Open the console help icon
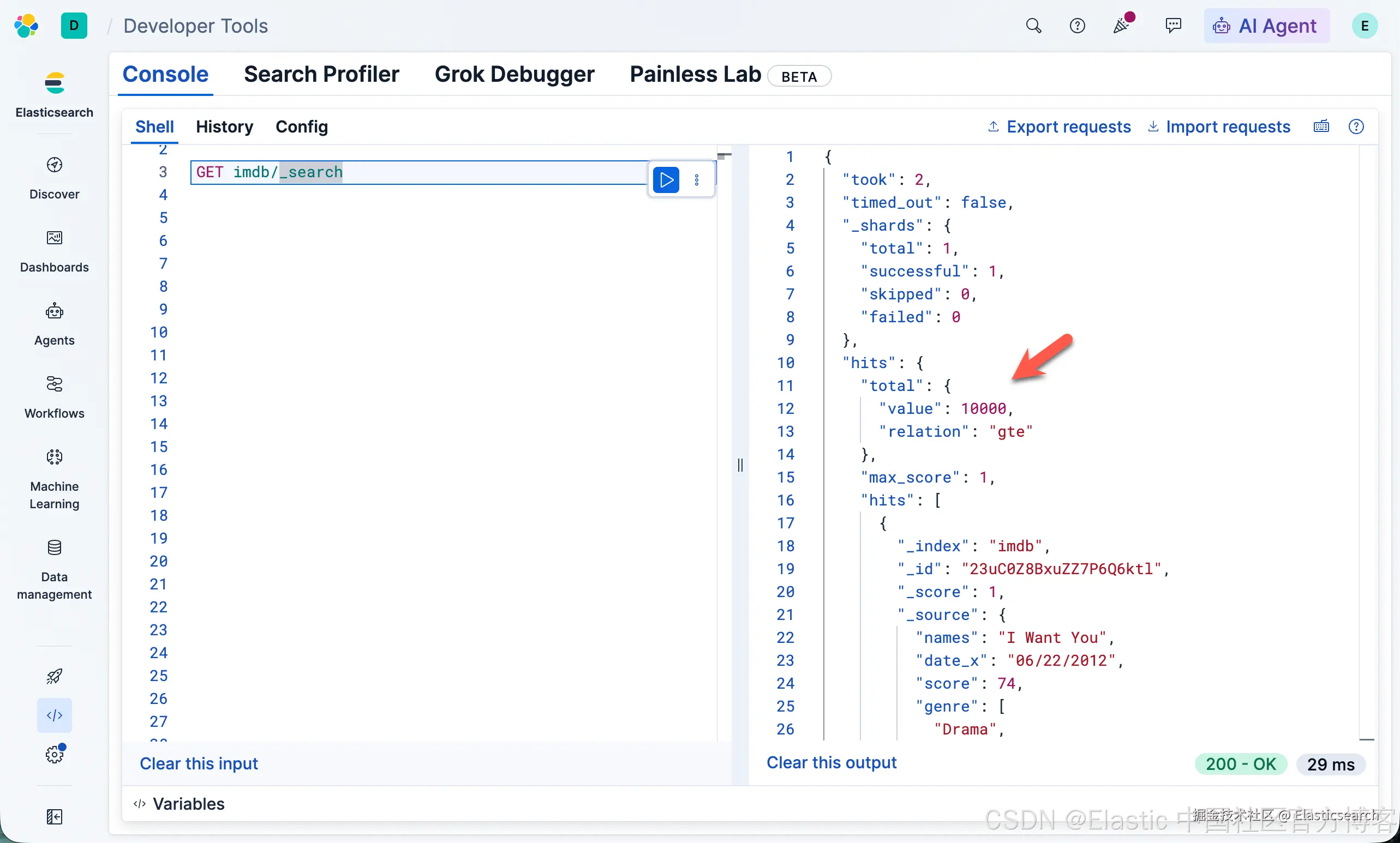 tap(1356, 126)
